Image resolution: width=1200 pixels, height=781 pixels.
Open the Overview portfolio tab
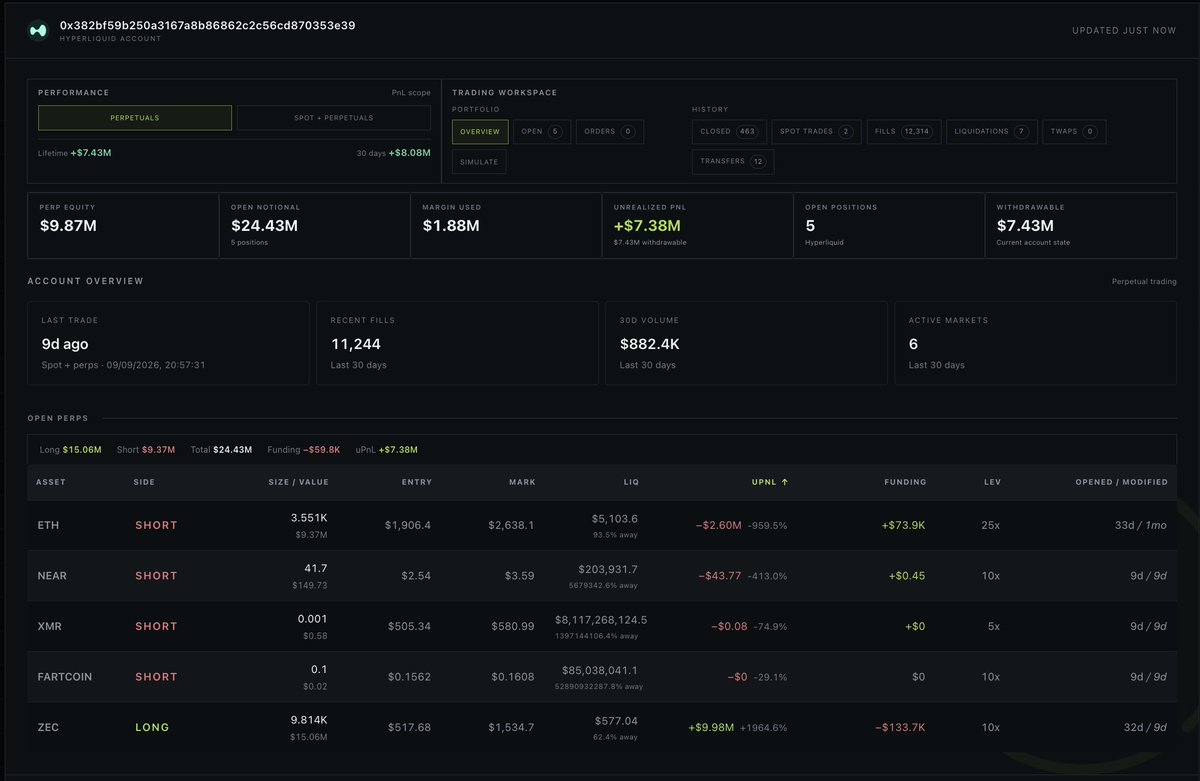click(x=480, y=131)
